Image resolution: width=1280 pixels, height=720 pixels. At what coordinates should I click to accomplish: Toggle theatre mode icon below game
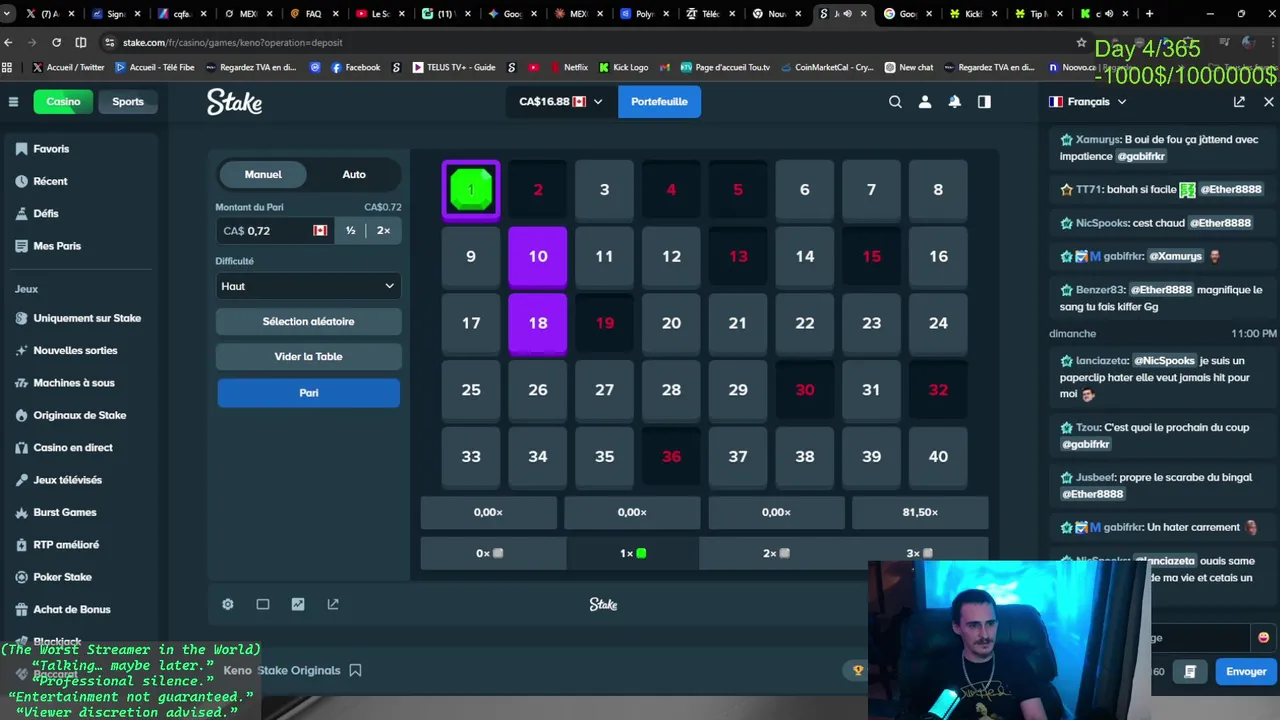pyautogui.click(x=263, y=604)
